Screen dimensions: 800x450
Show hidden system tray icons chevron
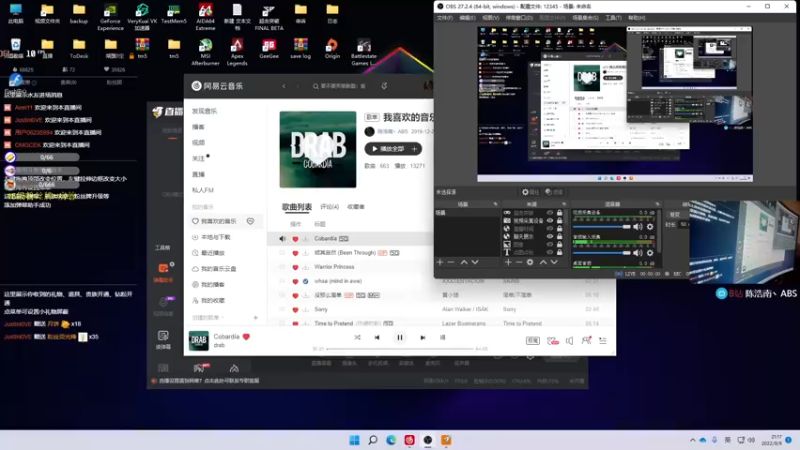(692, 440)
